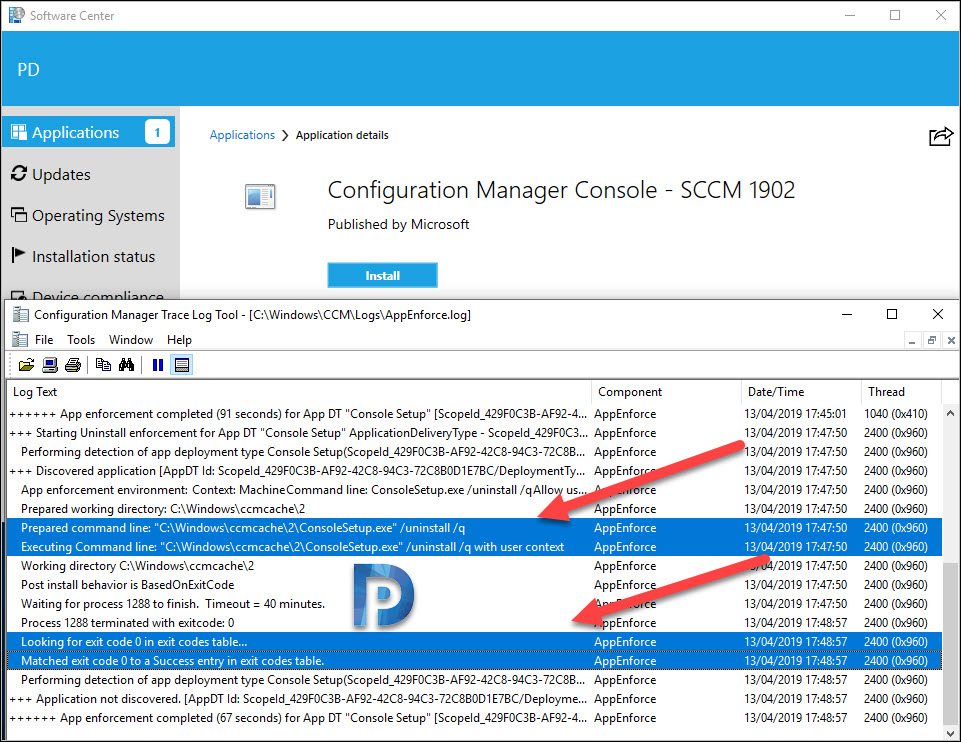Image resolution: width=961 pixels, height=742 pixels.
Task: Click the log scrollbar down arrow
Action: click(950, 732)
